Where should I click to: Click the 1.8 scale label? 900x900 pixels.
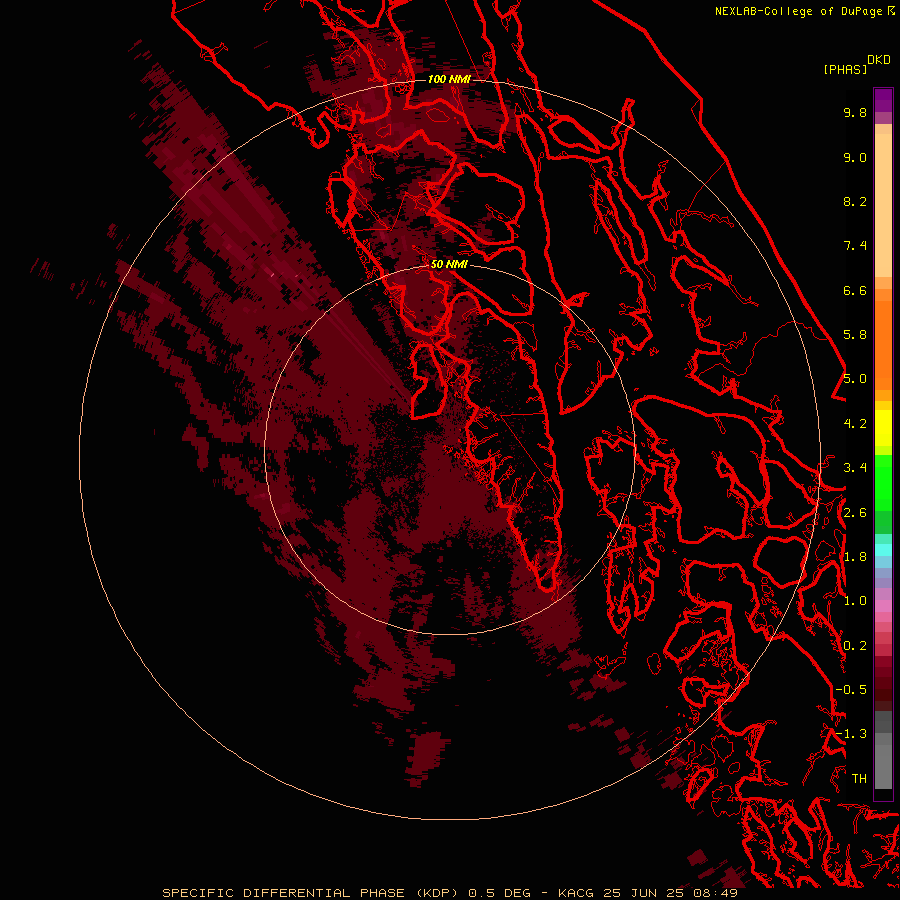[855, 557]
